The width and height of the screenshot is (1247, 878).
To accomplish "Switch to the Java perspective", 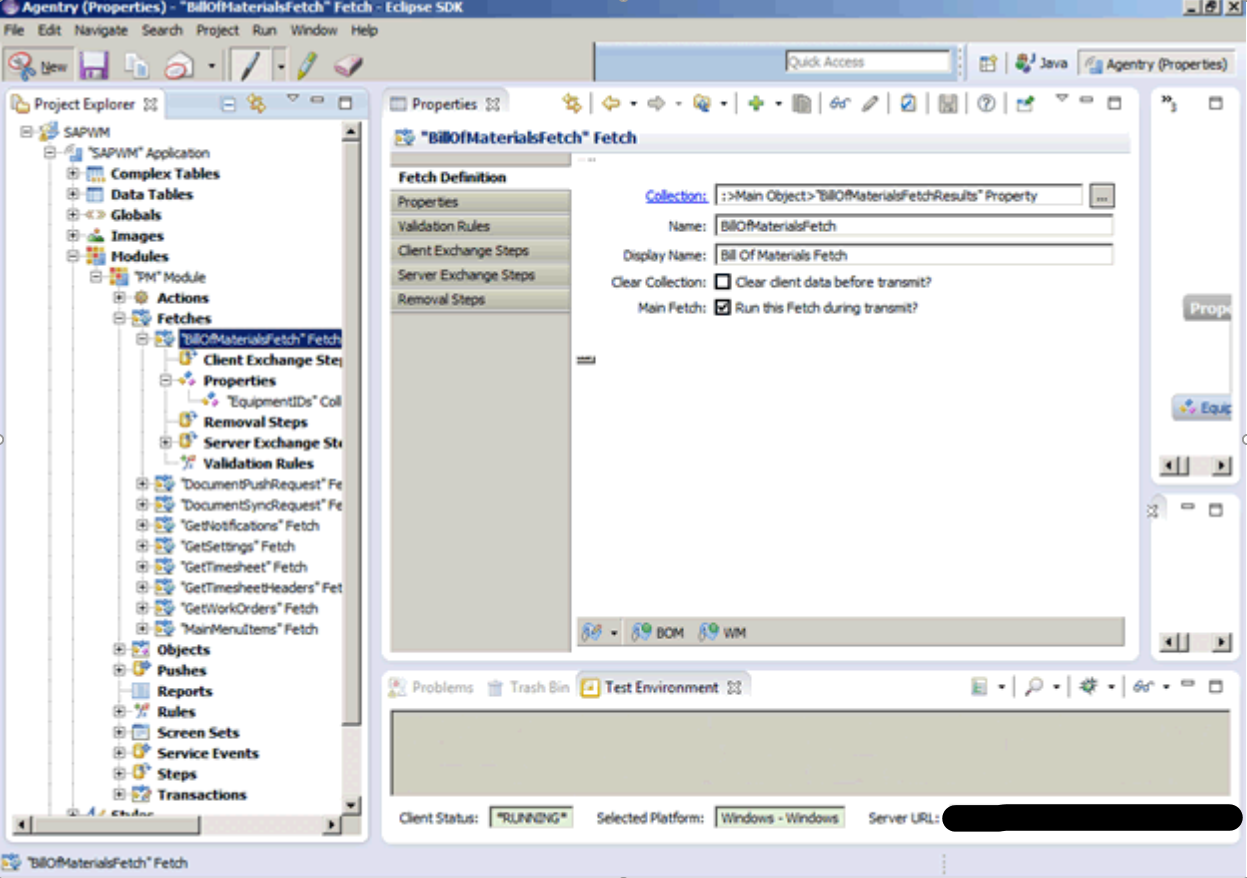I will [1041, 63].
